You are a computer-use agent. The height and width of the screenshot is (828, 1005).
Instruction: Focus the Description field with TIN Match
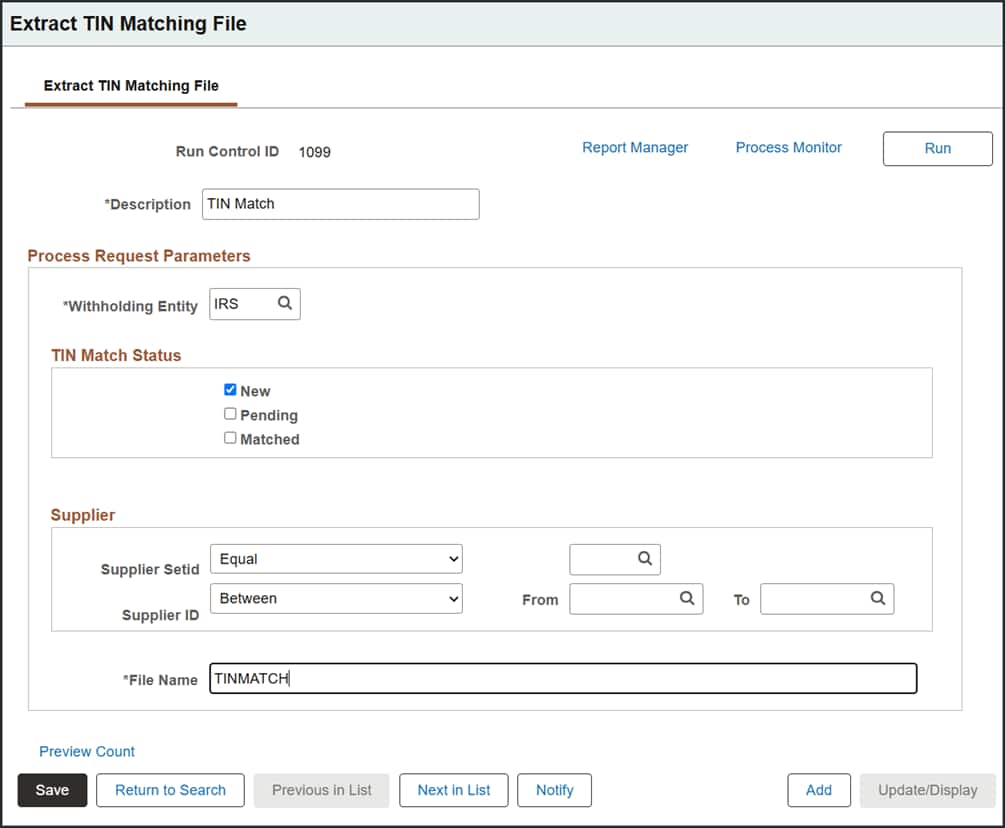[x=340, y=204]
